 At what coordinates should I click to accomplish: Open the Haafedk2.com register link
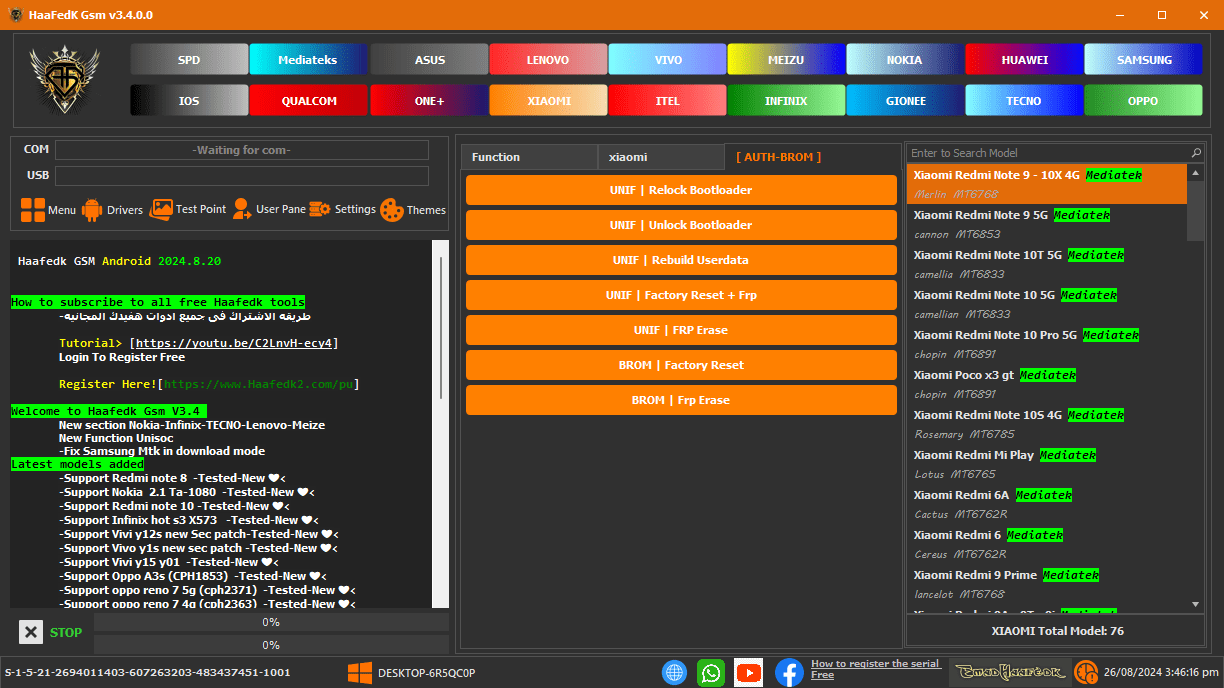259,384
